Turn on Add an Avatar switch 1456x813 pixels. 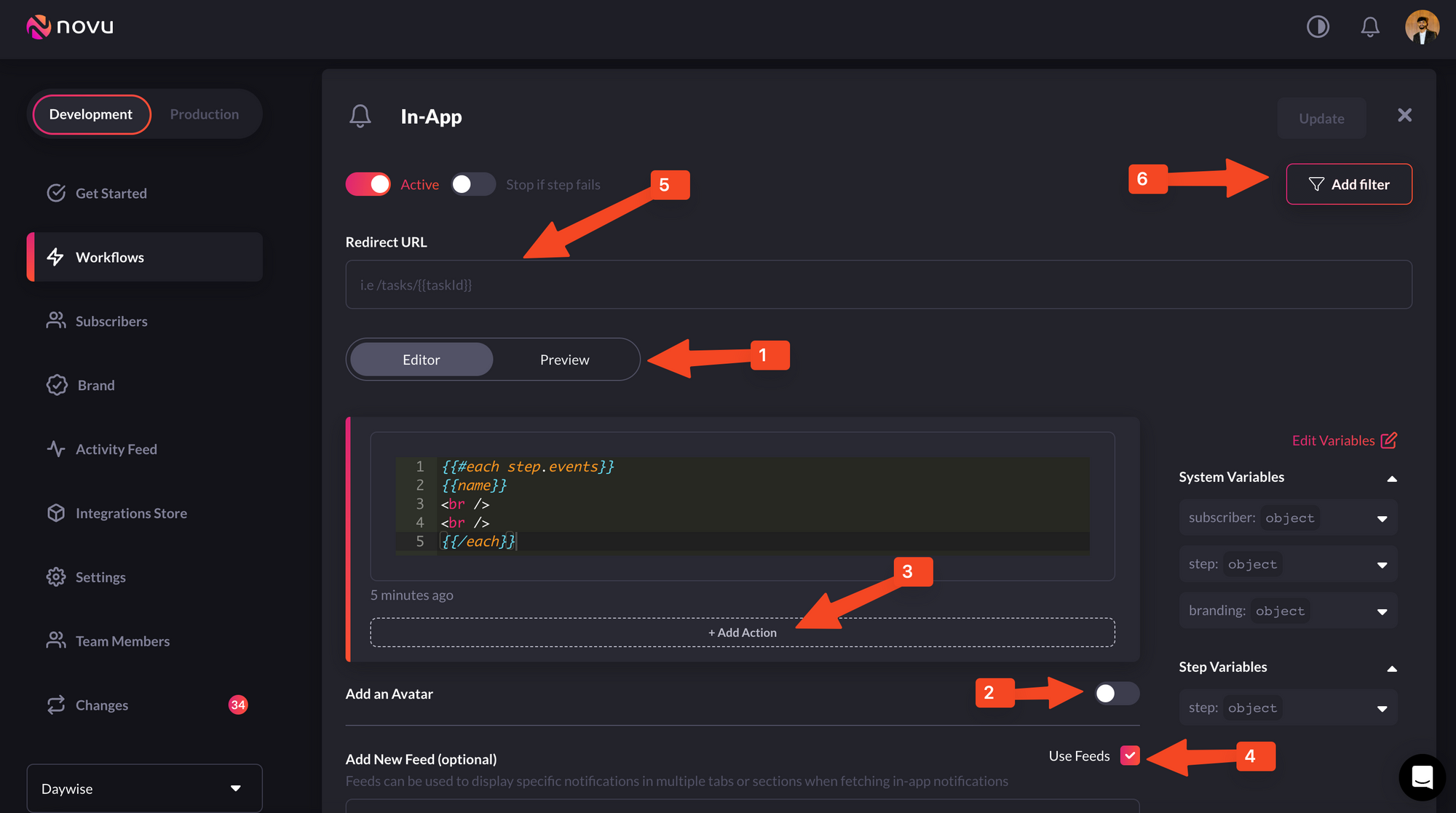[x=1116, y=694]
